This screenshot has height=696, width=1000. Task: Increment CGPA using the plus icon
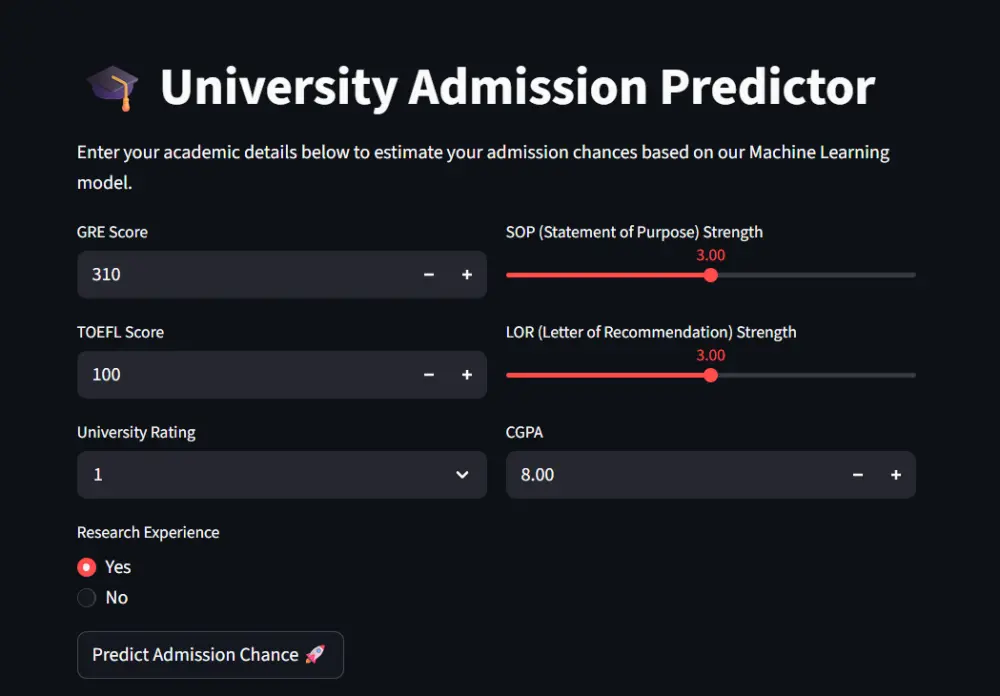click(x=896, y=475)
